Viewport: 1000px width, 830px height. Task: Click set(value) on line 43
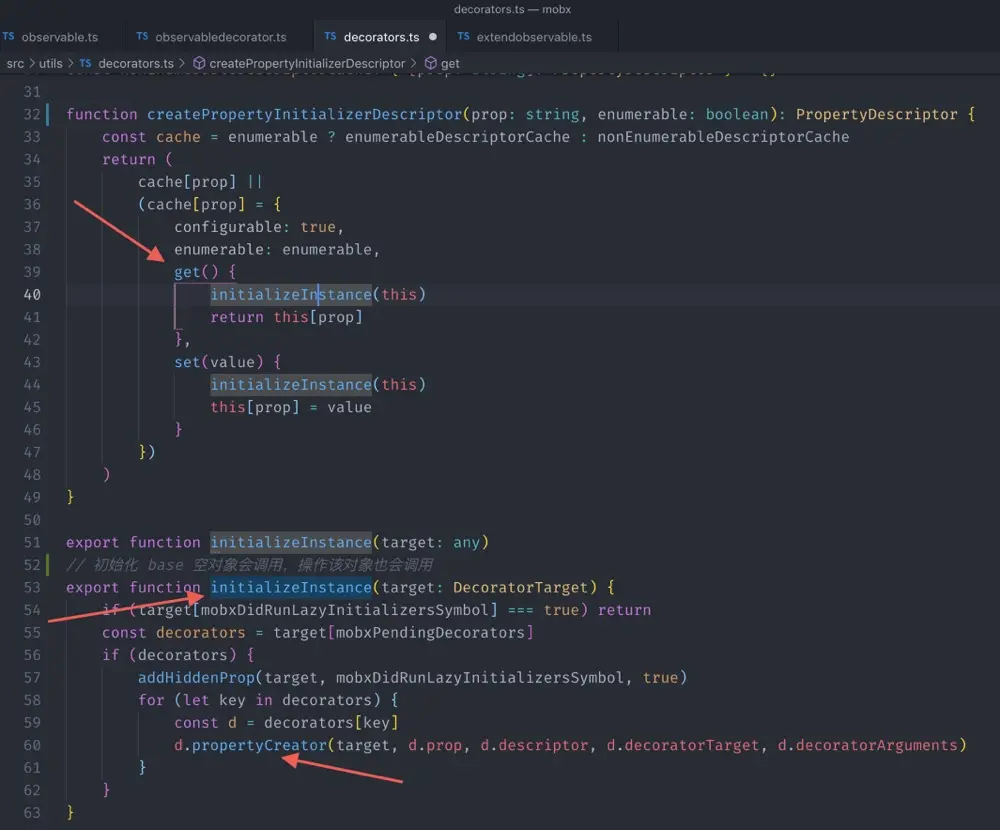pyautogui.click(x=219, y=362)
